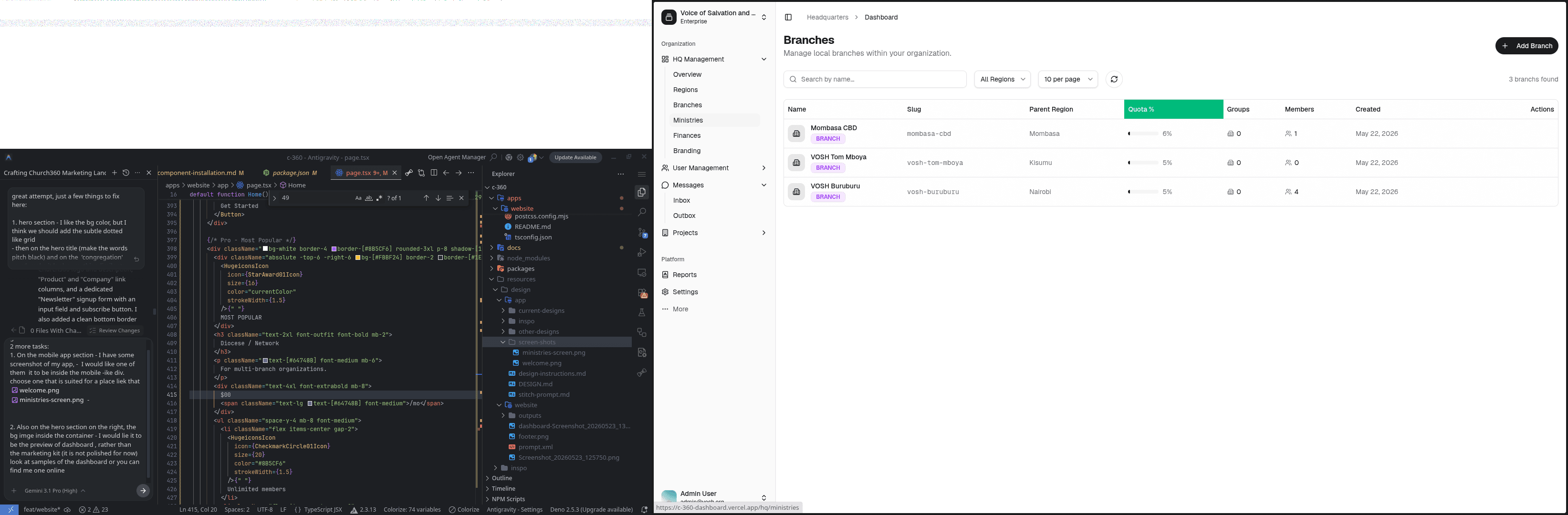
Task: Open Antigravity title bar search icon
Action: [494, 157]
